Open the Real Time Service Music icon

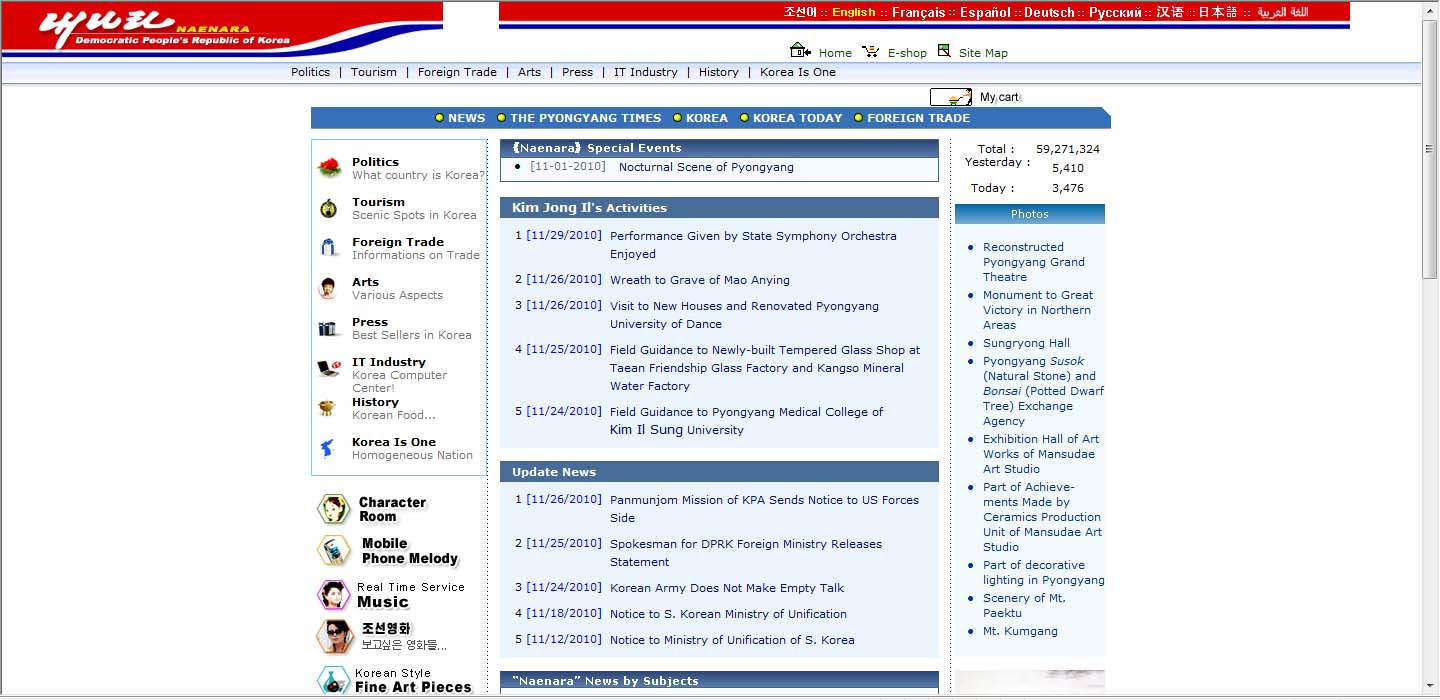[334, 595]
